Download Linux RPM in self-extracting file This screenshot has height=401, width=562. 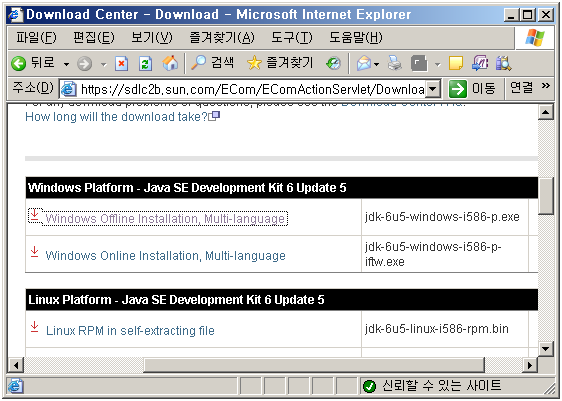[130, 330]
